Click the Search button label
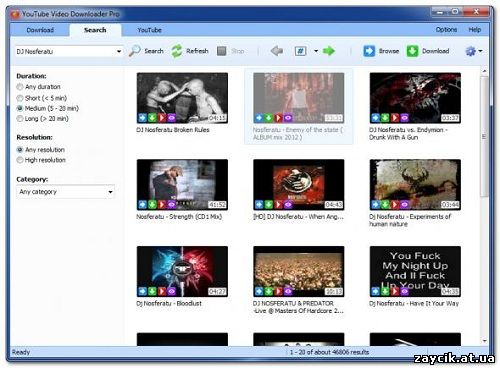Screen dimensions: 500x368 coord(154,51)
